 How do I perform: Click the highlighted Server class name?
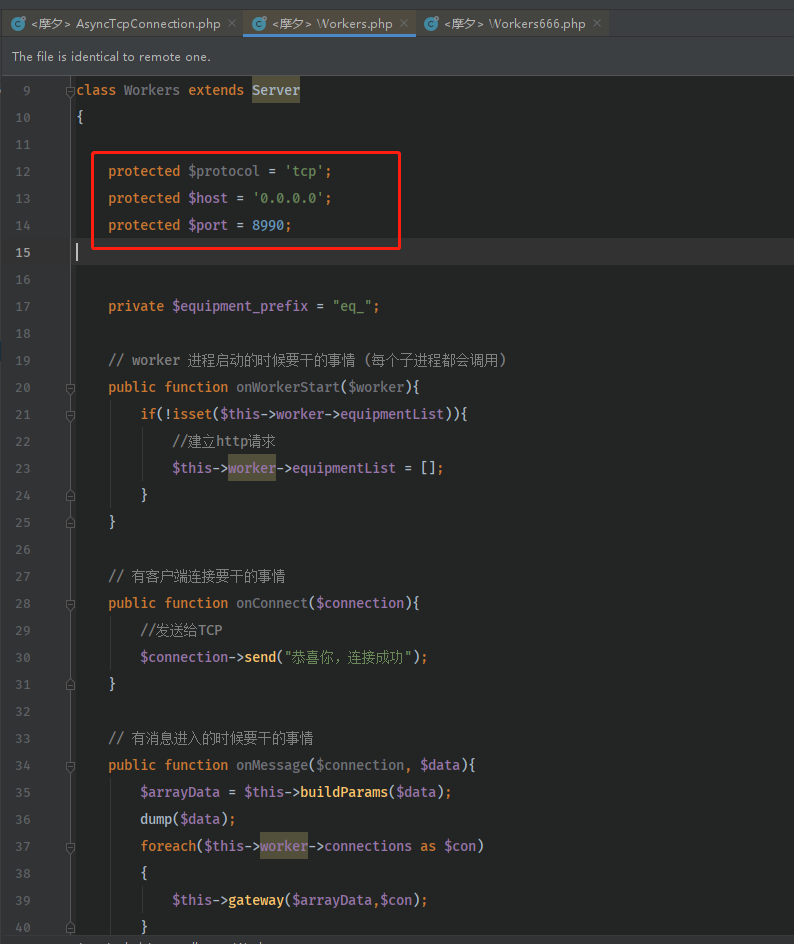pyautogui.click(x=276, y=90)
